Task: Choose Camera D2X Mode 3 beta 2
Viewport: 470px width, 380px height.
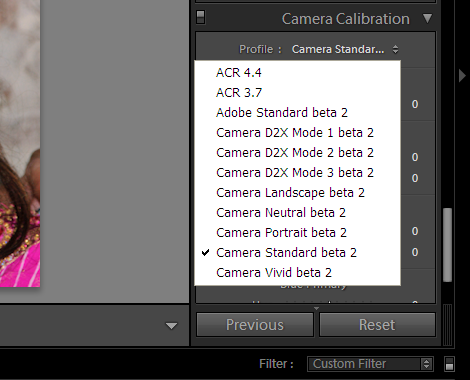Action: point(297,173)
